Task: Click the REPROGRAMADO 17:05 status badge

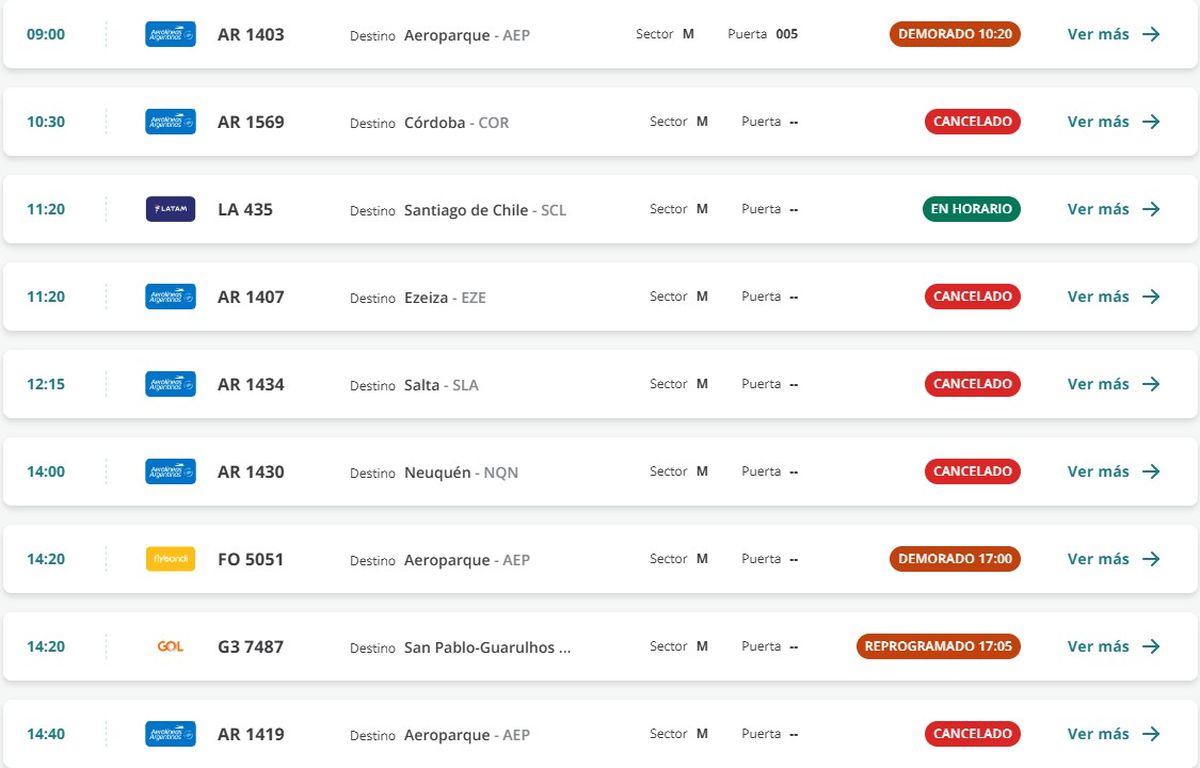Action: tap(938, 647)
